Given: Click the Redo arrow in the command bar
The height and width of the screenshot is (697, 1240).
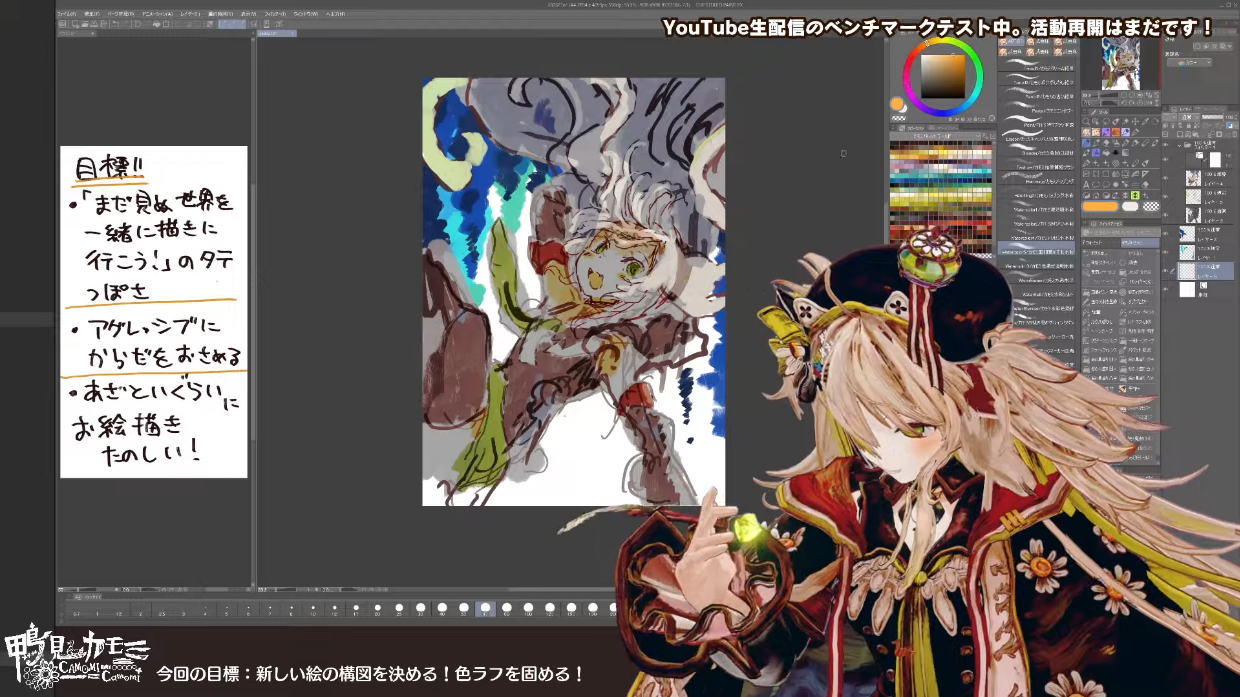Looking at the screenshot, I should click(126, 24).
